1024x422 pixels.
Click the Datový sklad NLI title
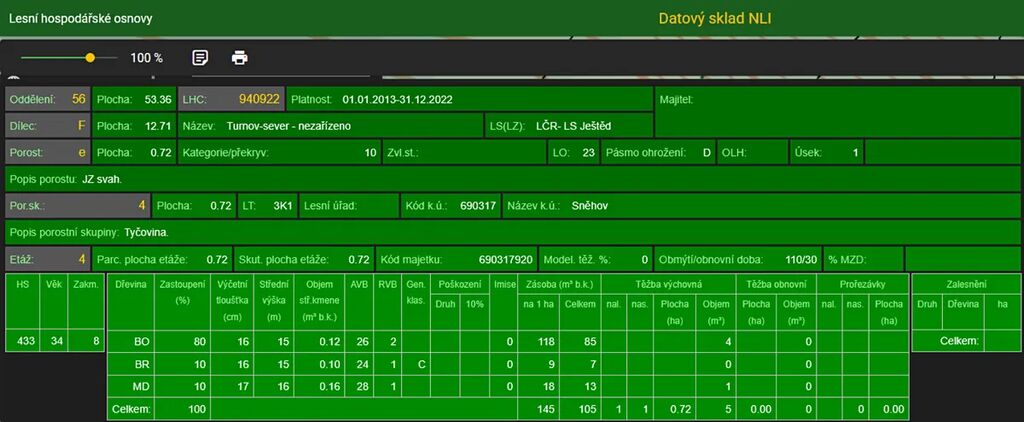tap(714, 18)
